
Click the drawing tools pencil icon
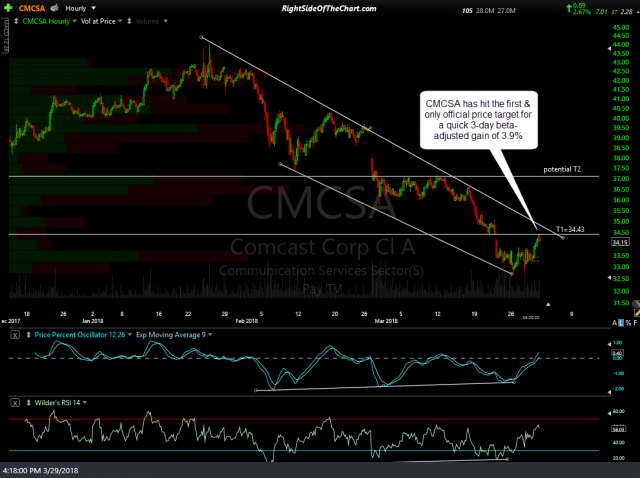point(636,313)
